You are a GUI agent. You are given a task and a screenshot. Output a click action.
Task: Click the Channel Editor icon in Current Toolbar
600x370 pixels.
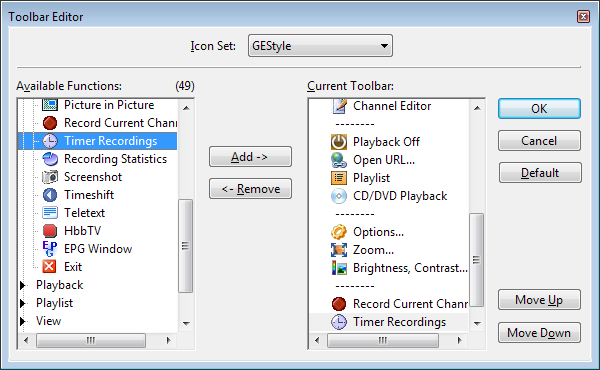339,106
